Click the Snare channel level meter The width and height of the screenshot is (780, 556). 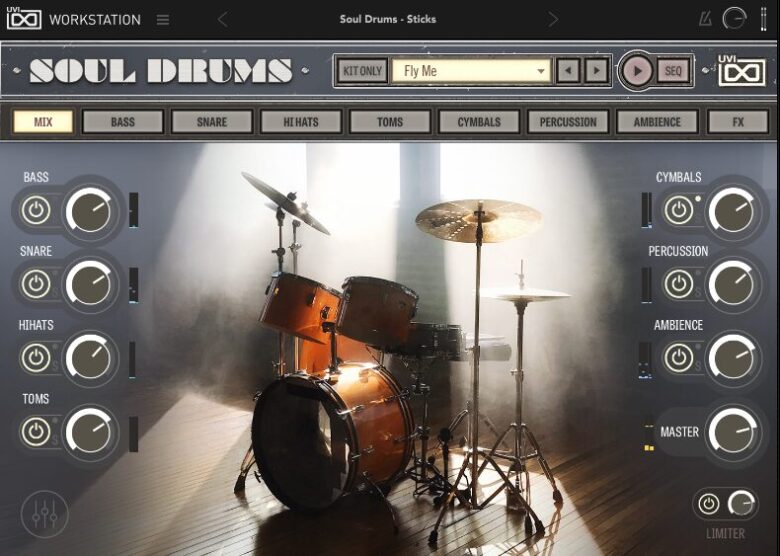[134, 285]
